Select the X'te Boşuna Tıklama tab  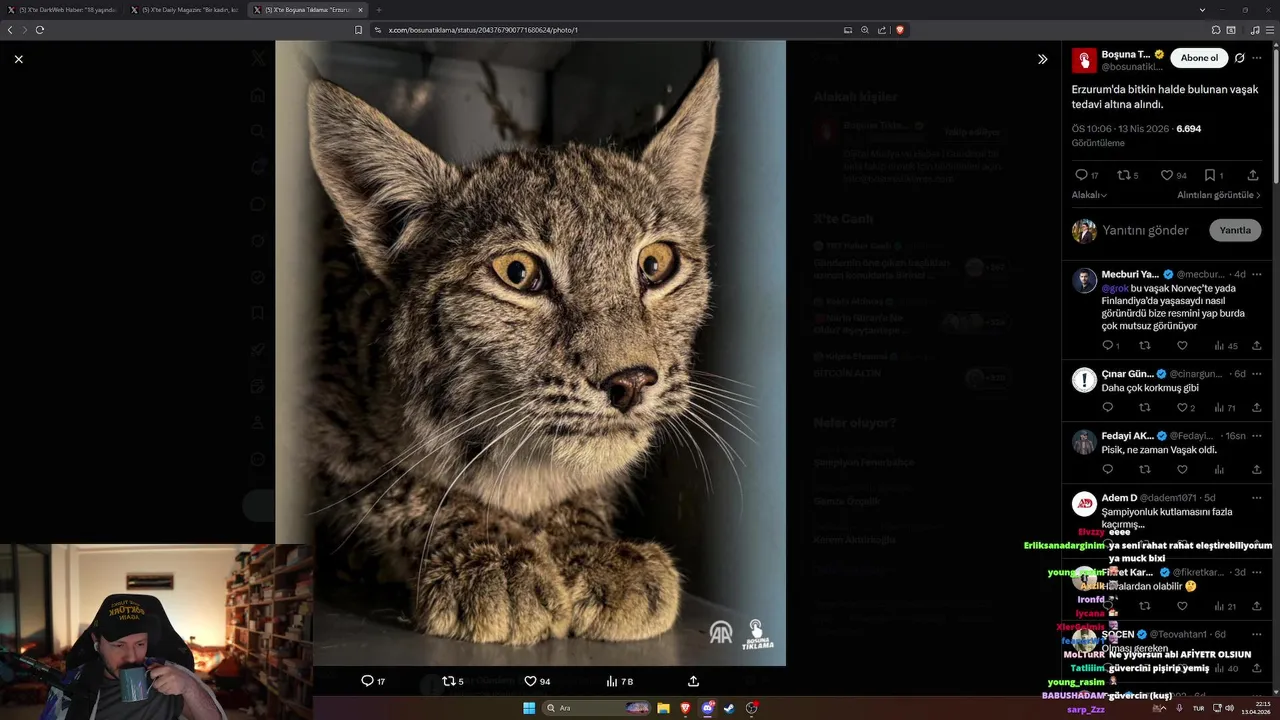tap(308, 10)
